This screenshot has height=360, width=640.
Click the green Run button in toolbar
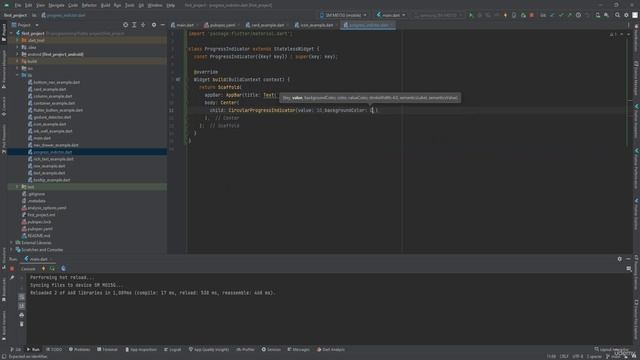[x=470, y=15]
